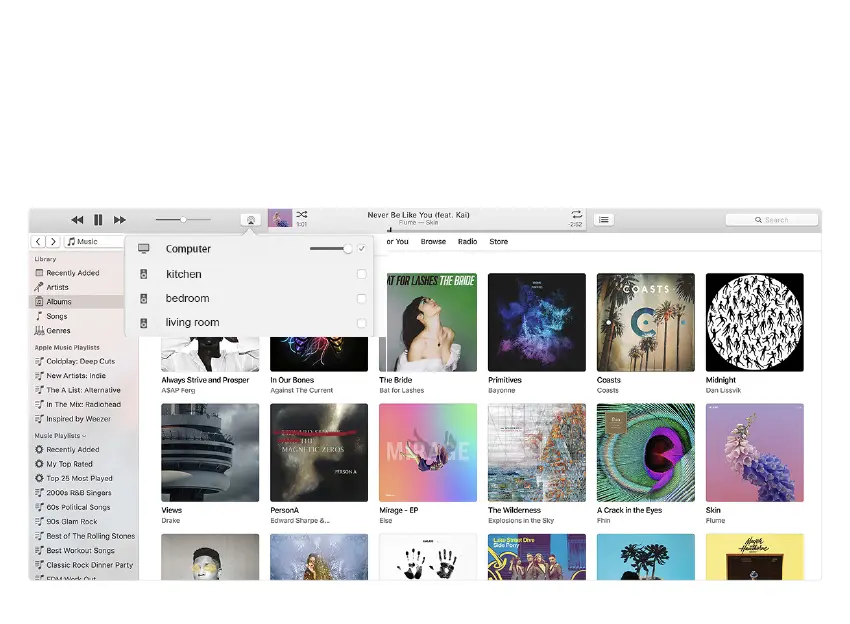The image size is (850, 624).
Task: Open Genres in the Library sidebar
Action: tap(58, 331)
